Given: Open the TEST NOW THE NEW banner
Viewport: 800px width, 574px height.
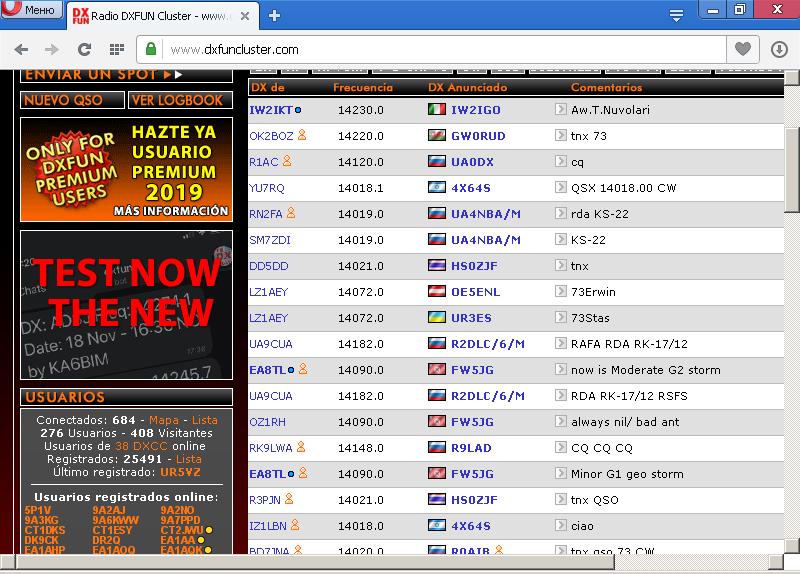Looking at the screenshot, I should coord(127,305).
